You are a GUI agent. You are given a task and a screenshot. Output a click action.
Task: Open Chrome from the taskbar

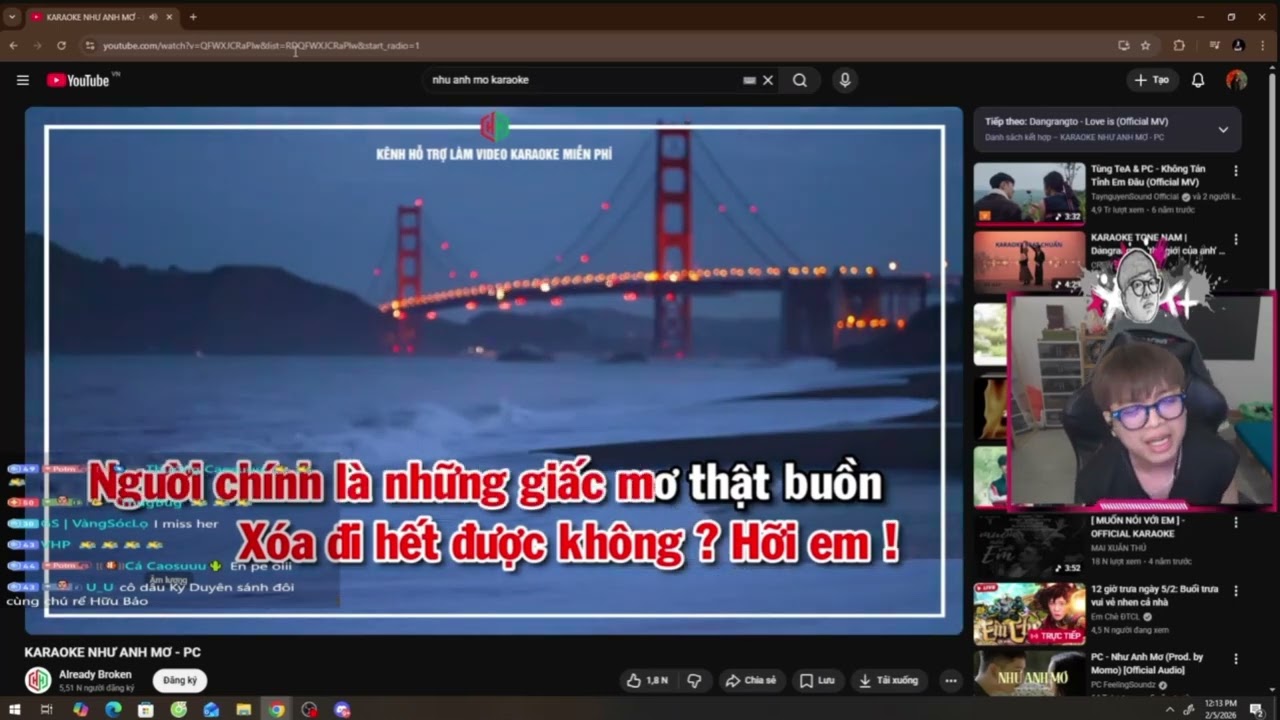277,710
